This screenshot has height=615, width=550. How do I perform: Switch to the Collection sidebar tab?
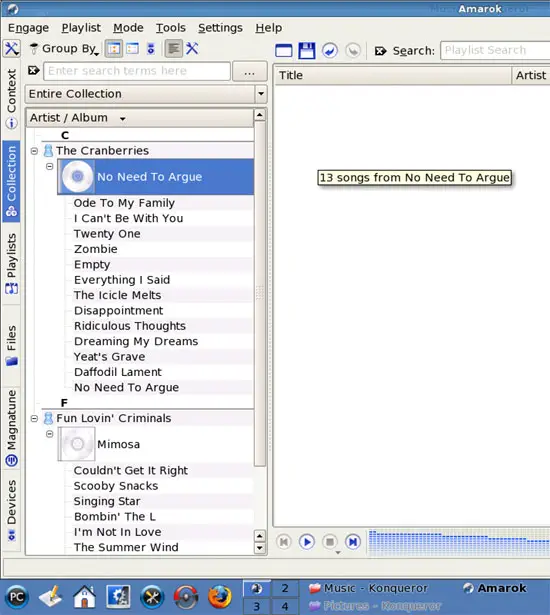pyautogui.click(x=11, y=181)
